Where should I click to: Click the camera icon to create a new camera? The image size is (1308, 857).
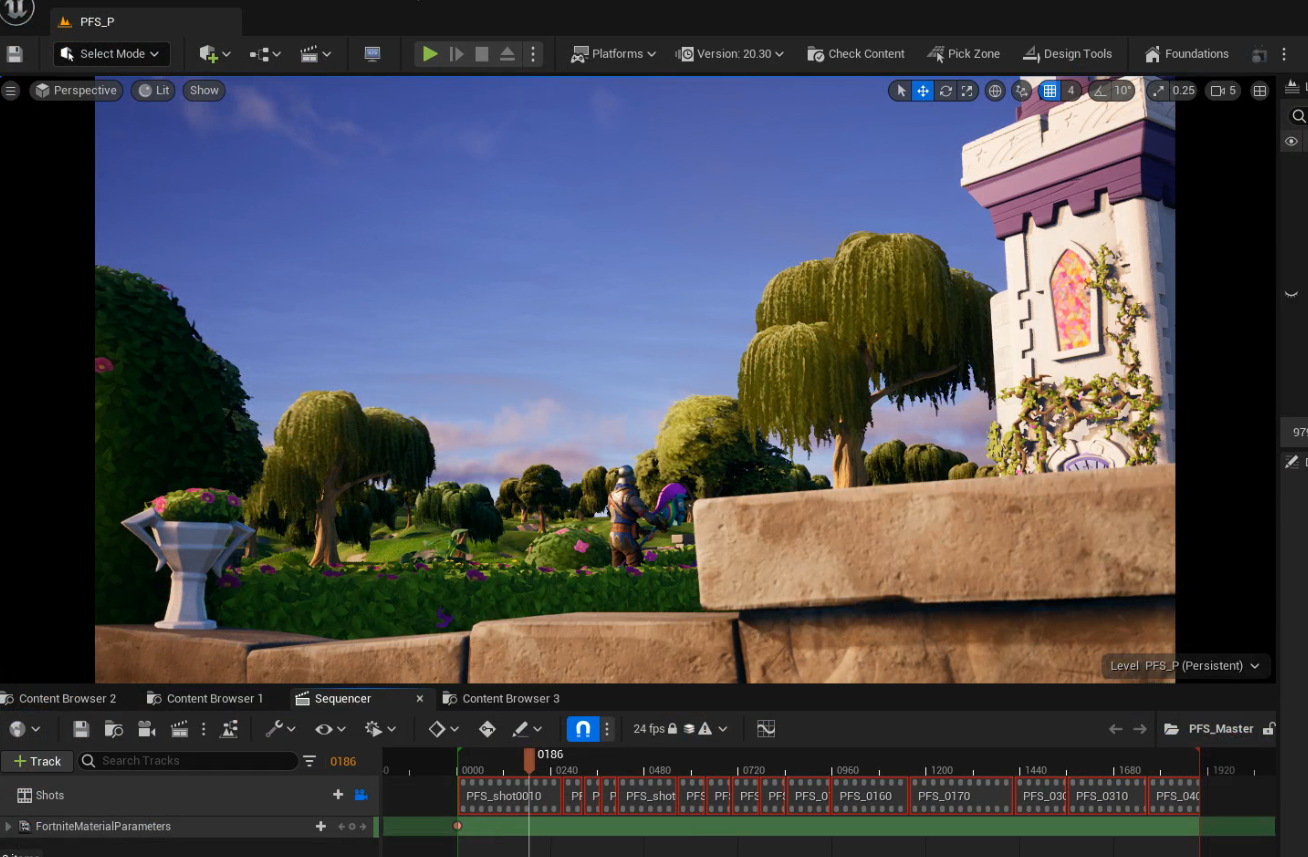145,728
